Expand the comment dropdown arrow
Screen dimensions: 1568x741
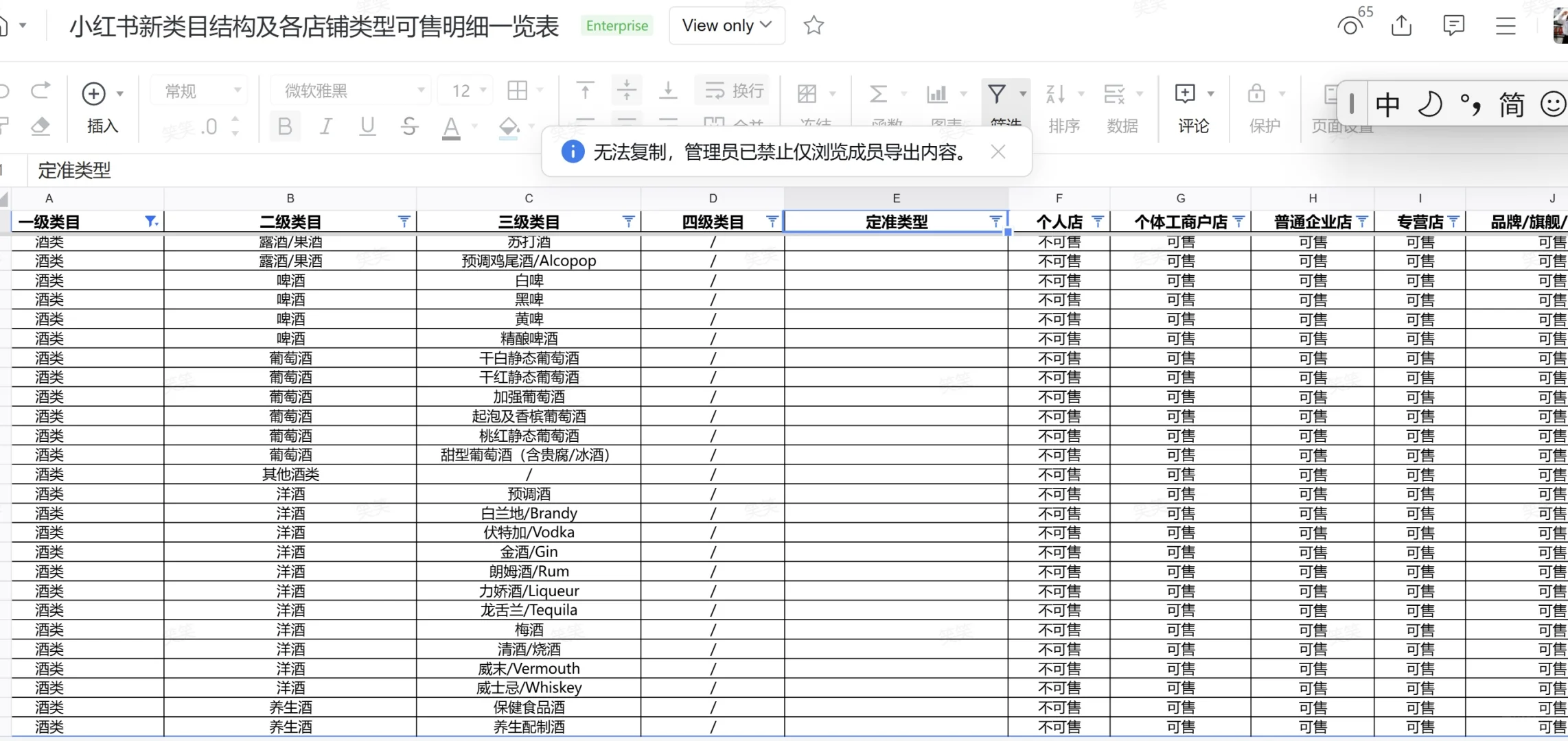[x=1211, y=93]
